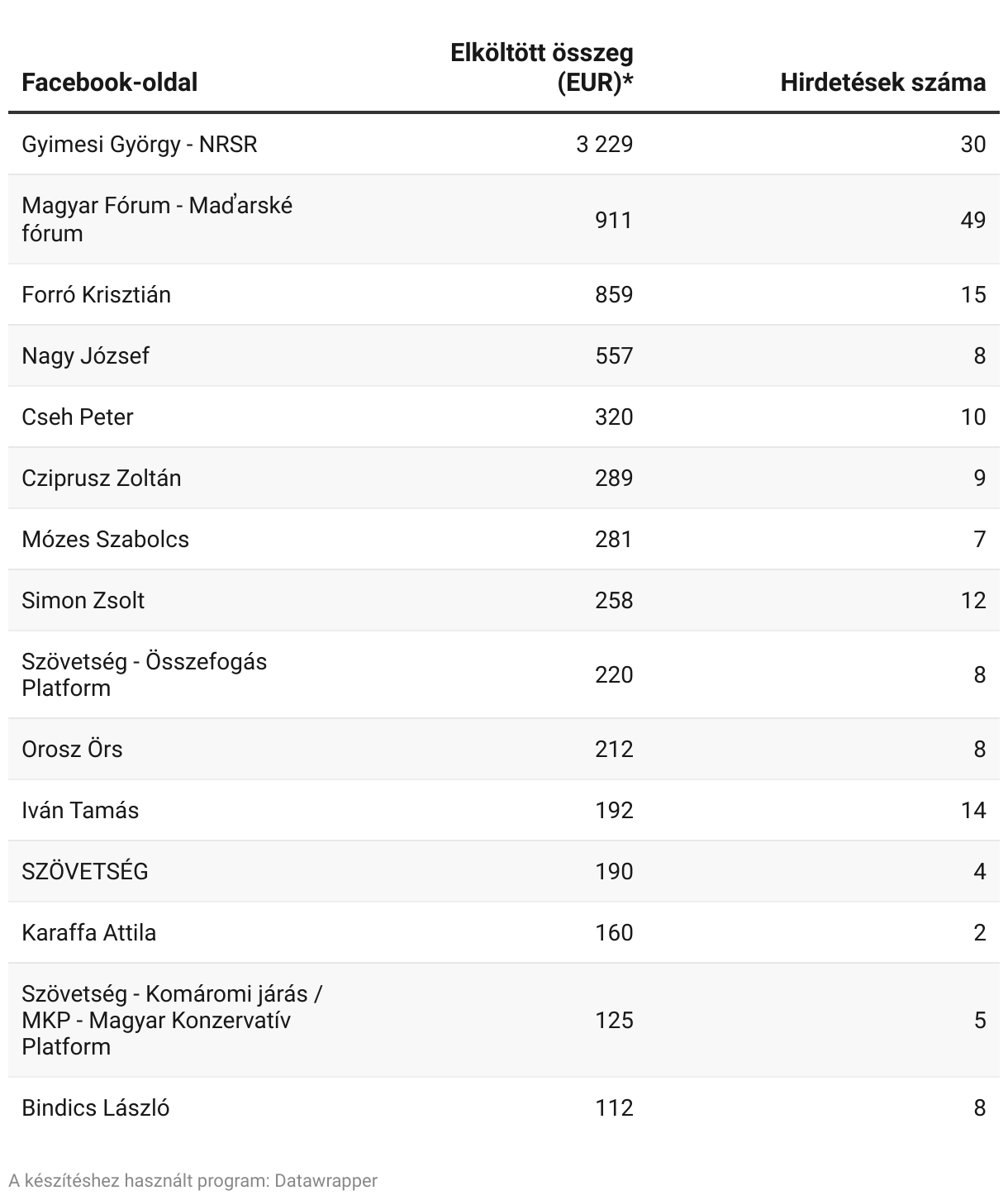
Task: Click on Orosz Örs row
Action: pos(73,750)
